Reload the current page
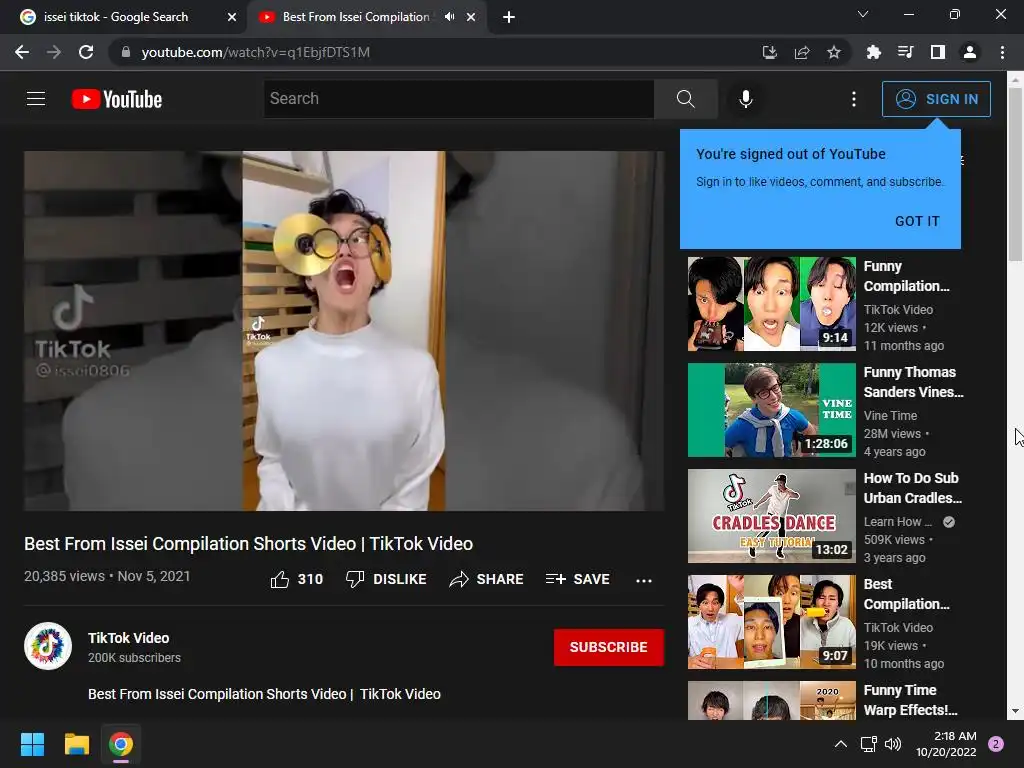 (86, 52)
